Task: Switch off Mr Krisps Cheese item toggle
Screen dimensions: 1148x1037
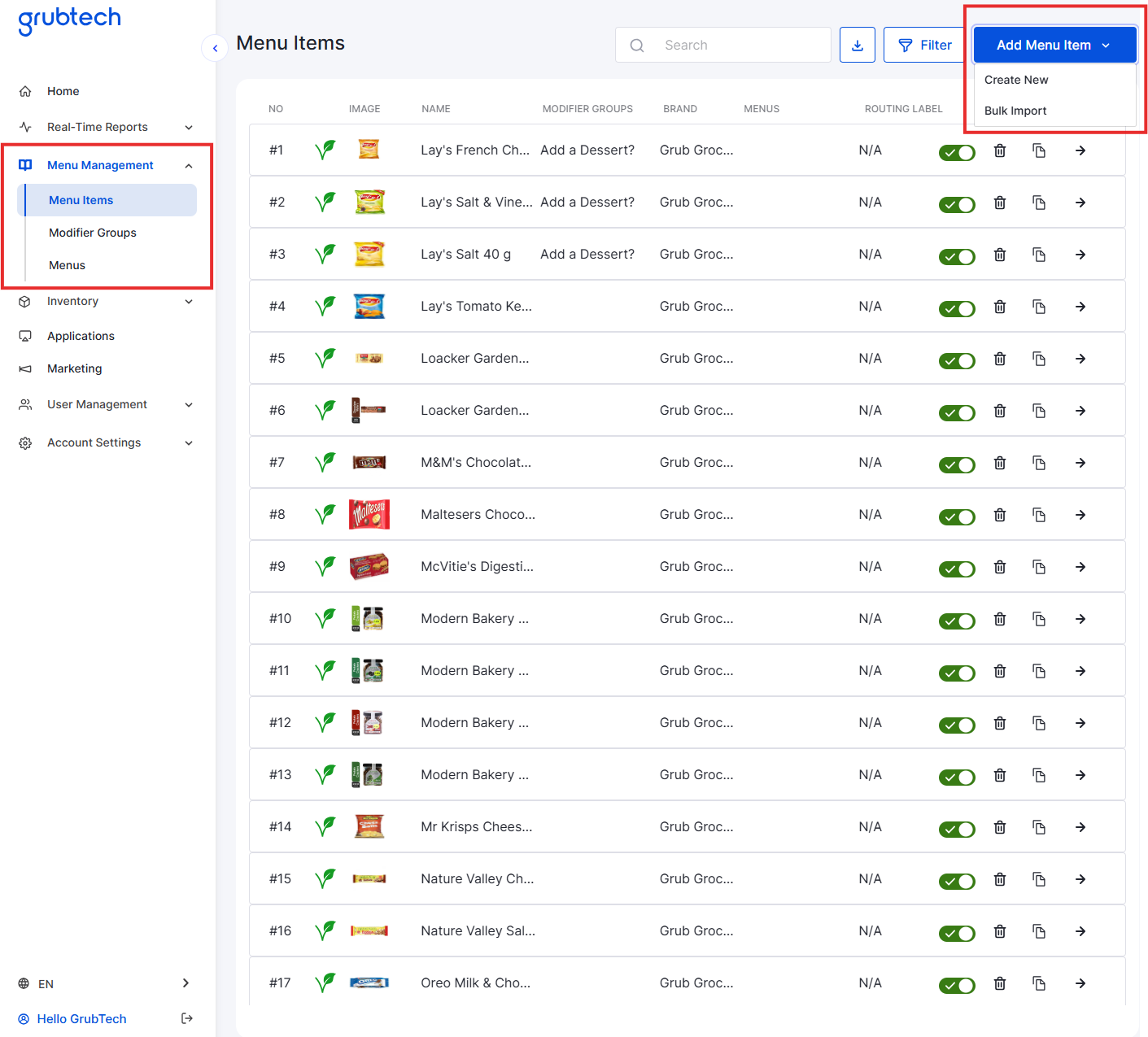Action: coord(956,829)
